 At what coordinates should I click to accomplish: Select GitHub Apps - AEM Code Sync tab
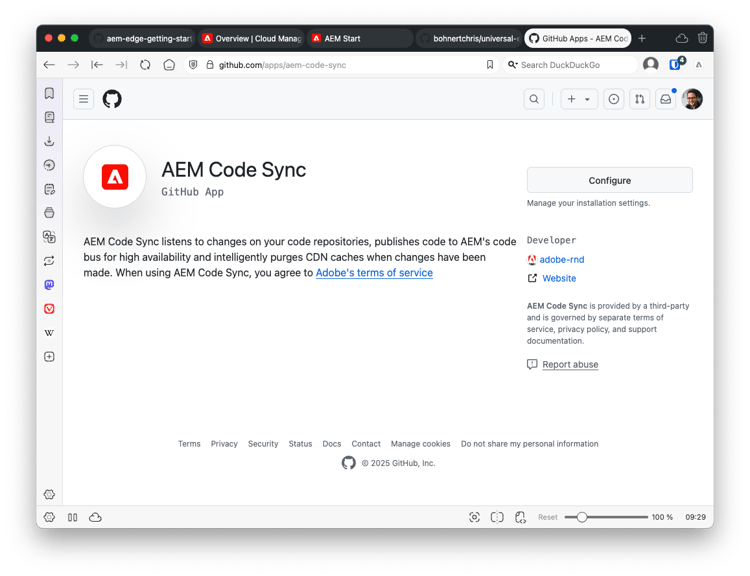(x=578, y=38)
